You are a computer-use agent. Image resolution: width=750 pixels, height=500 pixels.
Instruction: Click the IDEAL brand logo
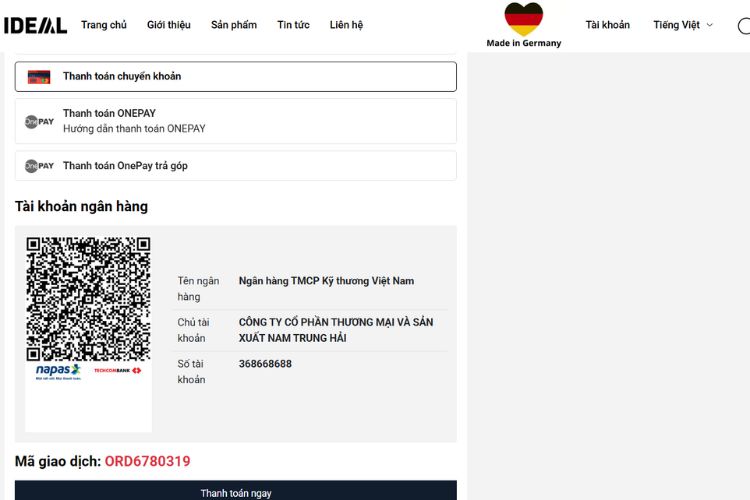(x=35, y=25)
